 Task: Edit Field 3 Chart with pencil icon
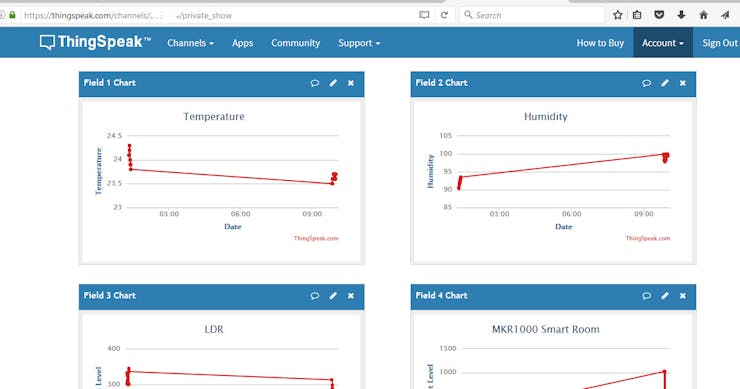pyautogui.click(x=333, y=296)
